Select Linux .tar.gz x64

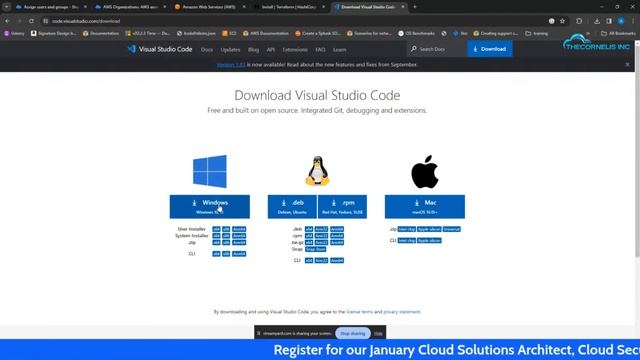pyautogui.click(x=309, y=242)
